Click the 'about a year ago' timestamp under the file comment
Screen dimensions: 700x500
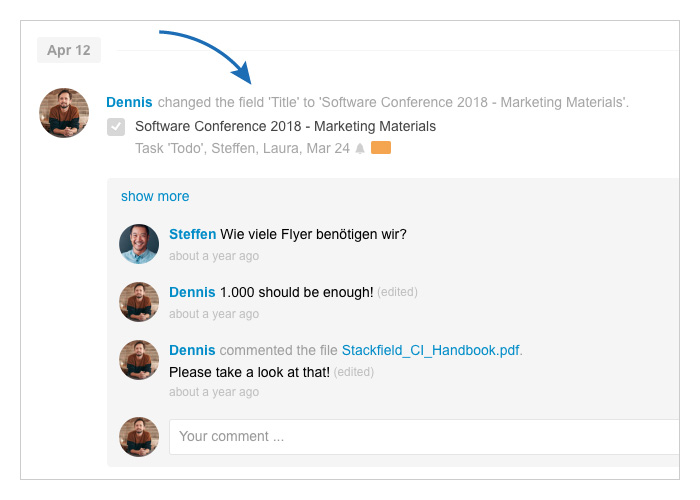coord(214,392)
